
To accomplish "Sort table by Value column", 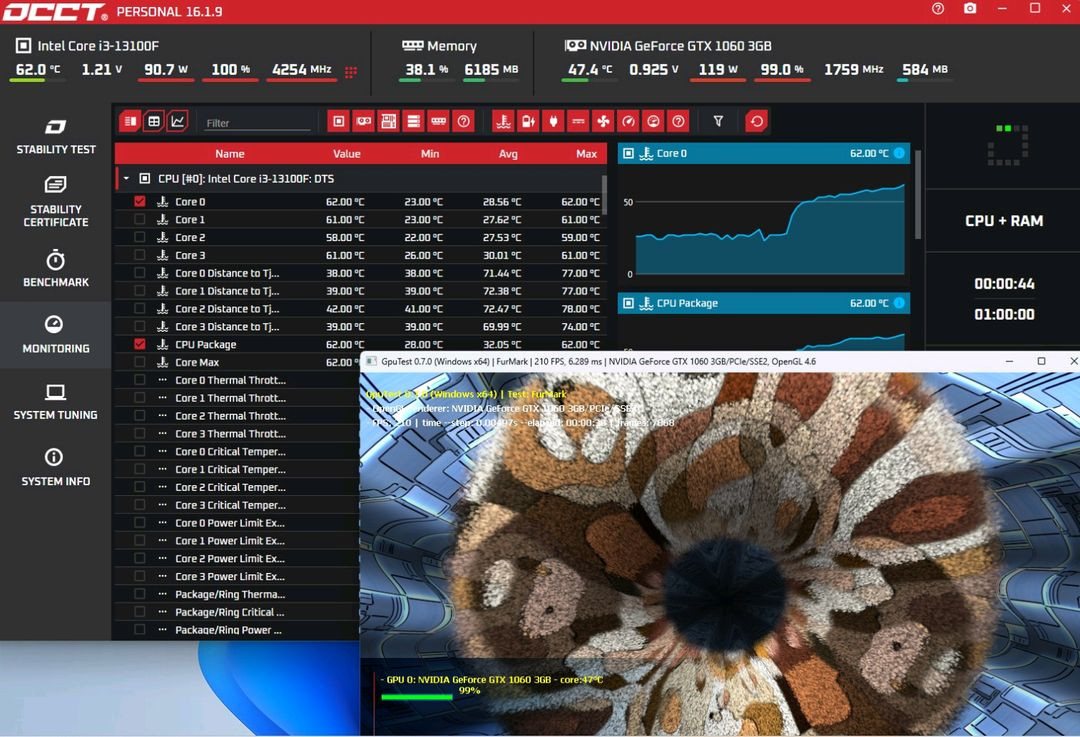I will pos(346,154).
